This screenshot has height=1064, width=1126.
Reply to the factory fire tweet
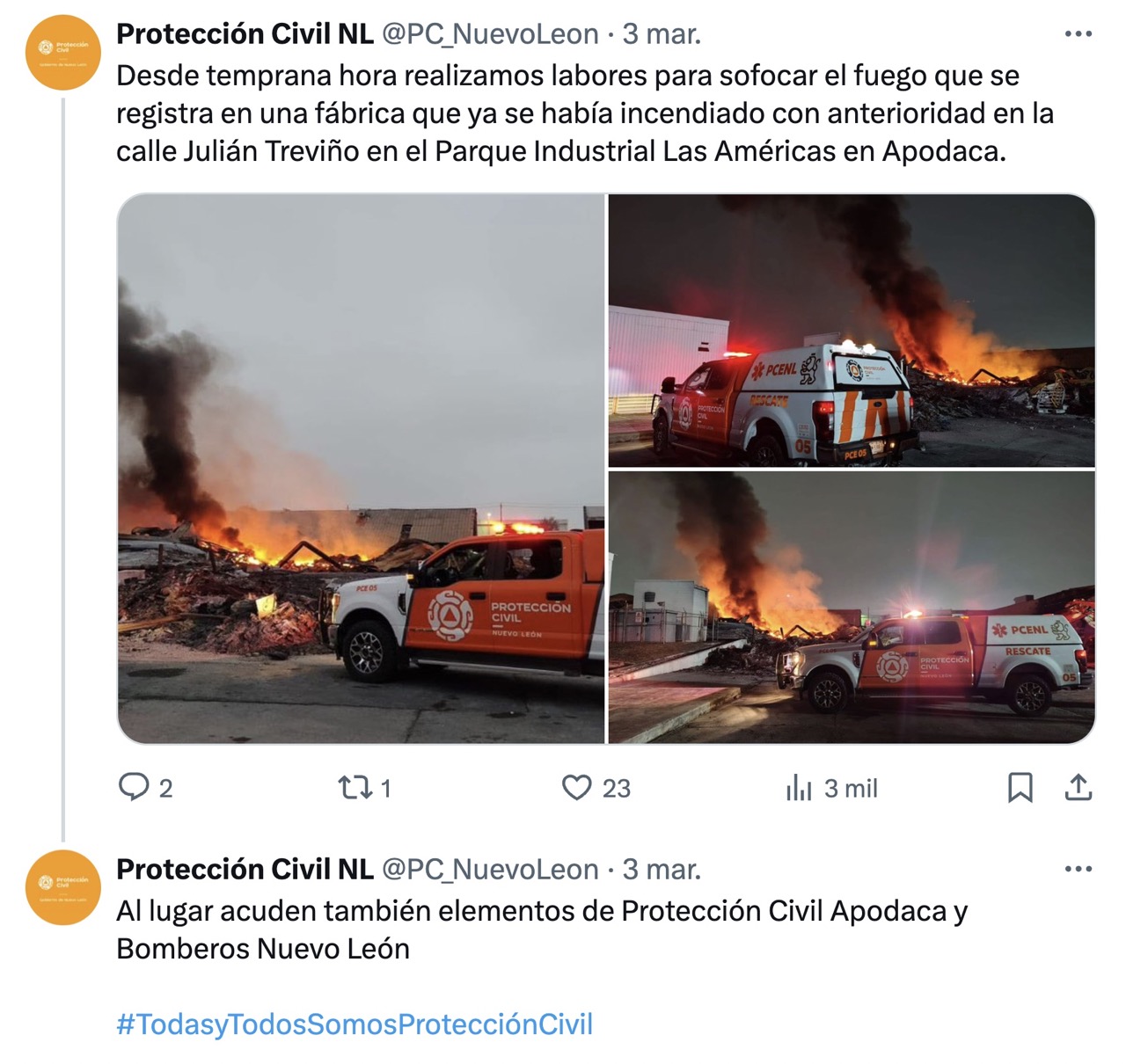pyautogui.click(x=146, y=787)
